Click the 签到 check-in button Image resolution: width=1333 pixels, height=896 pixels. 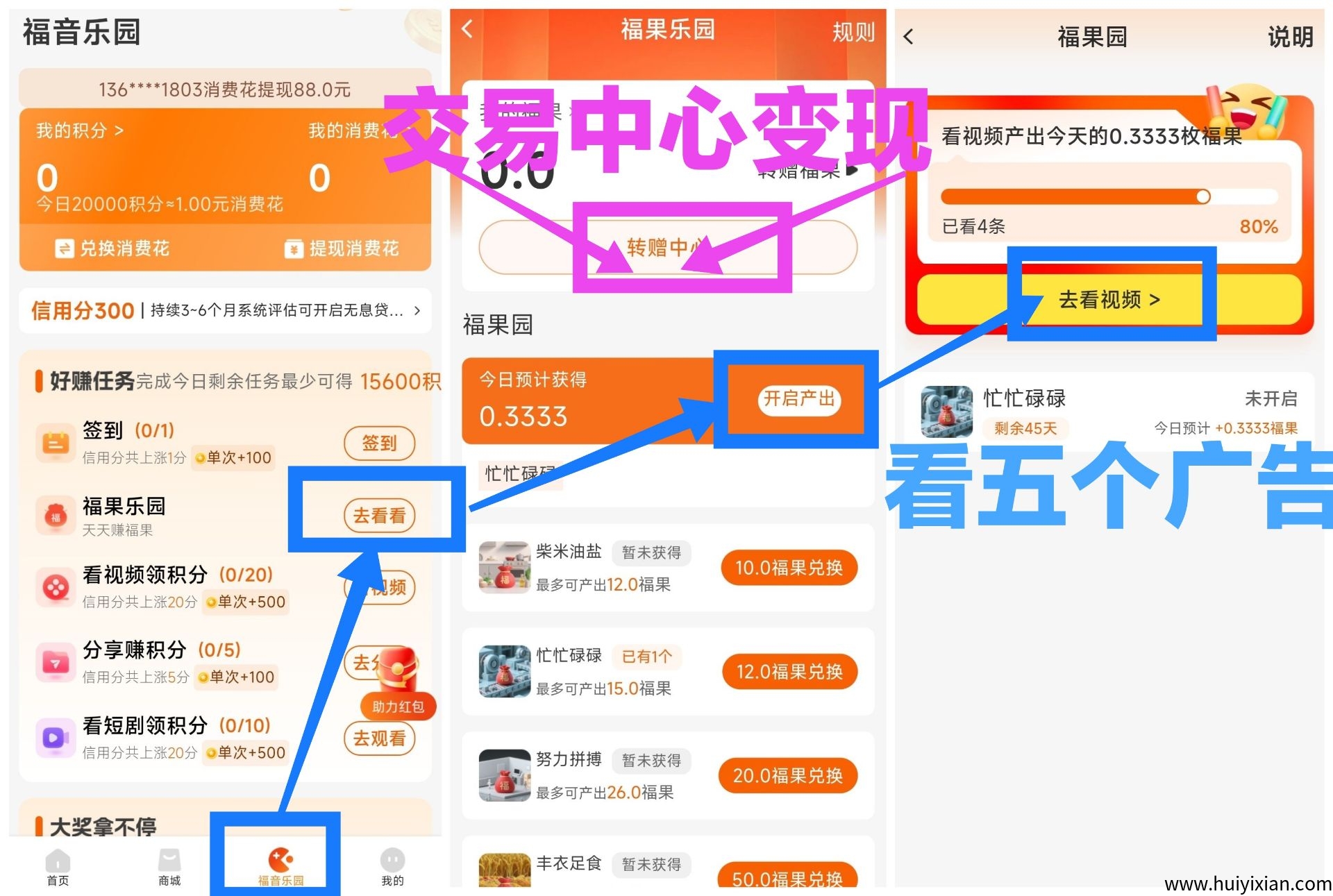pyautogui.click(x=380, y=443)
